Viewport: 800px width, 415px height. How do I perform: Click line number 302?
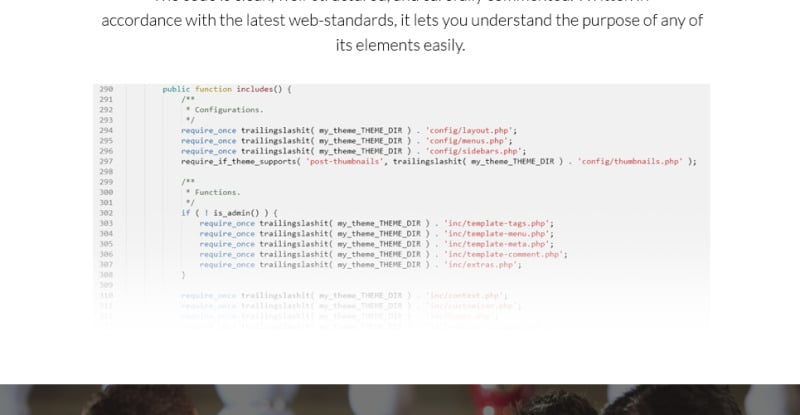tap(106, 213)
